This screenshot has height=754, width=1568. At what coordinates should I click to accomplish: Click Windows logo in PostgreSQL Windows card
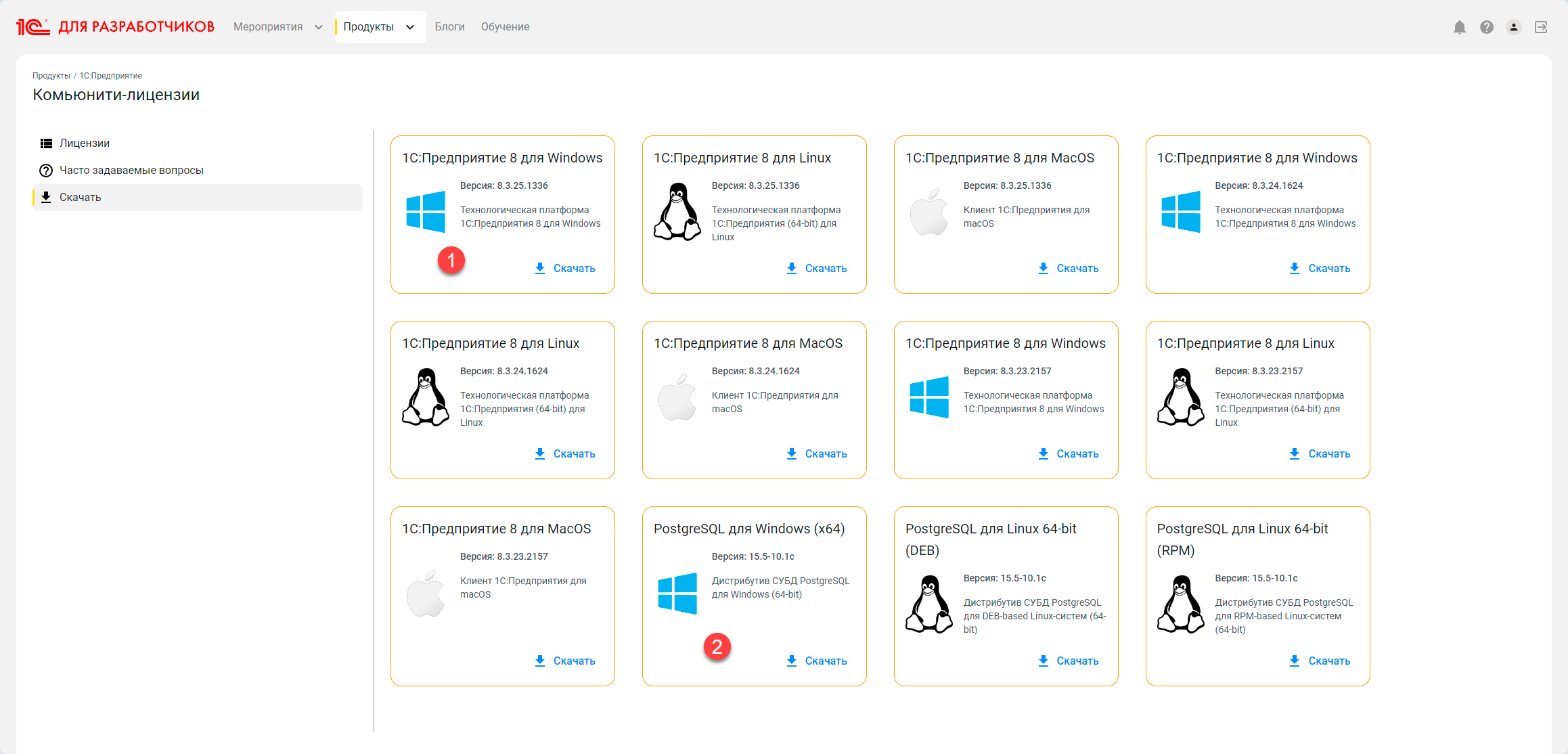coord(677,594)
